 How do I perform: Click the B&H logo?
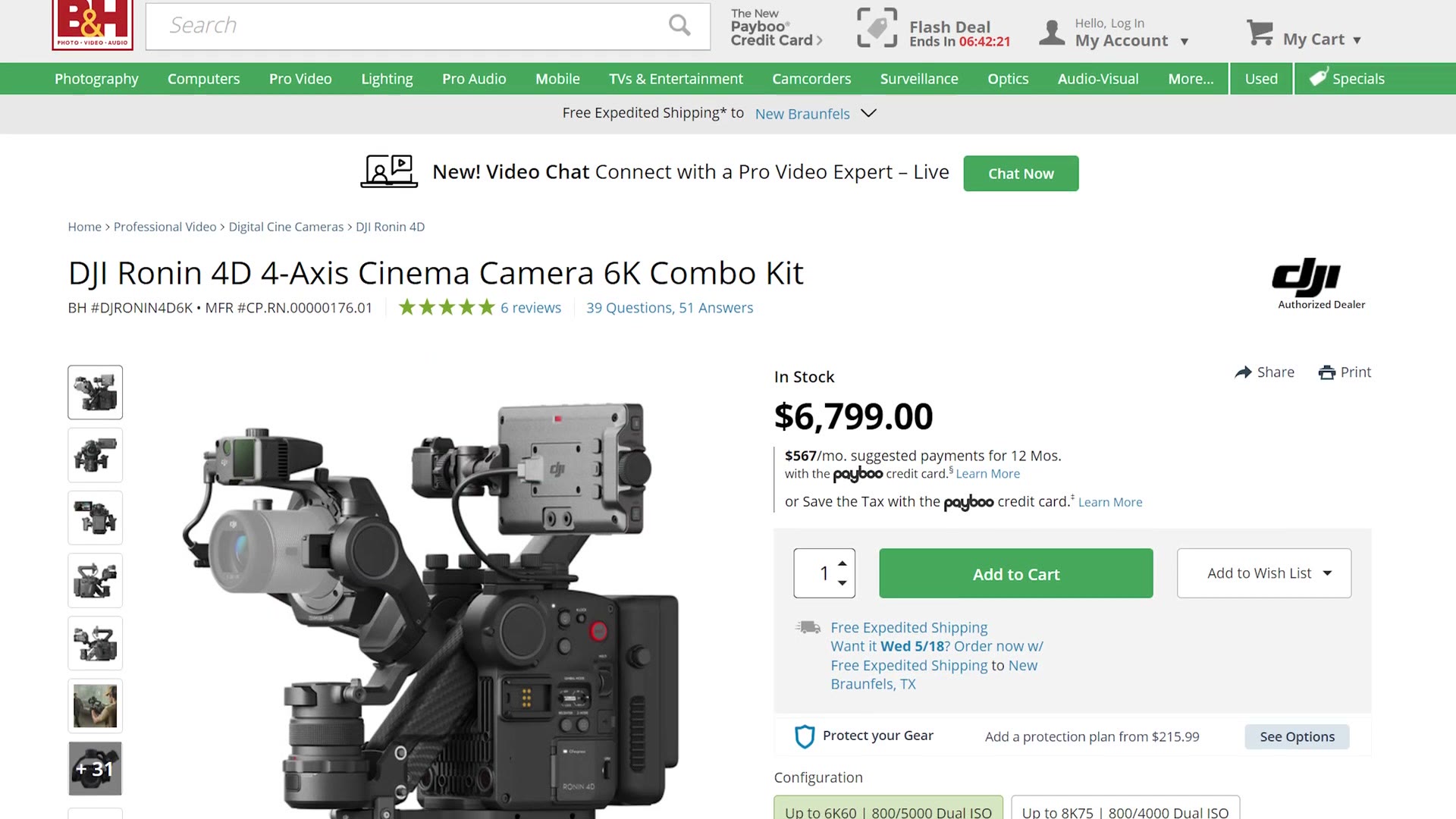click(x=93, y=24)
